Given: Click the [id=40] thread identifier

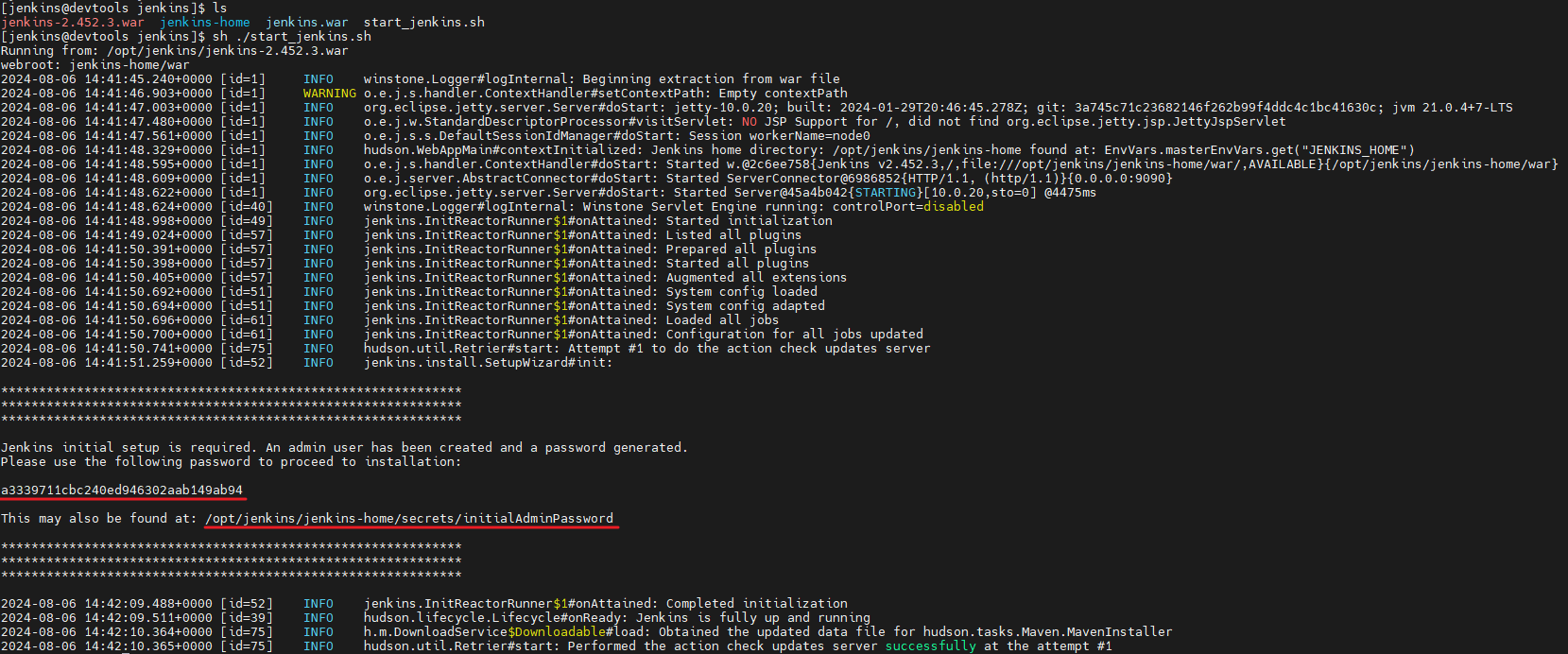Looking at the screenshot, I should [247, 206].
